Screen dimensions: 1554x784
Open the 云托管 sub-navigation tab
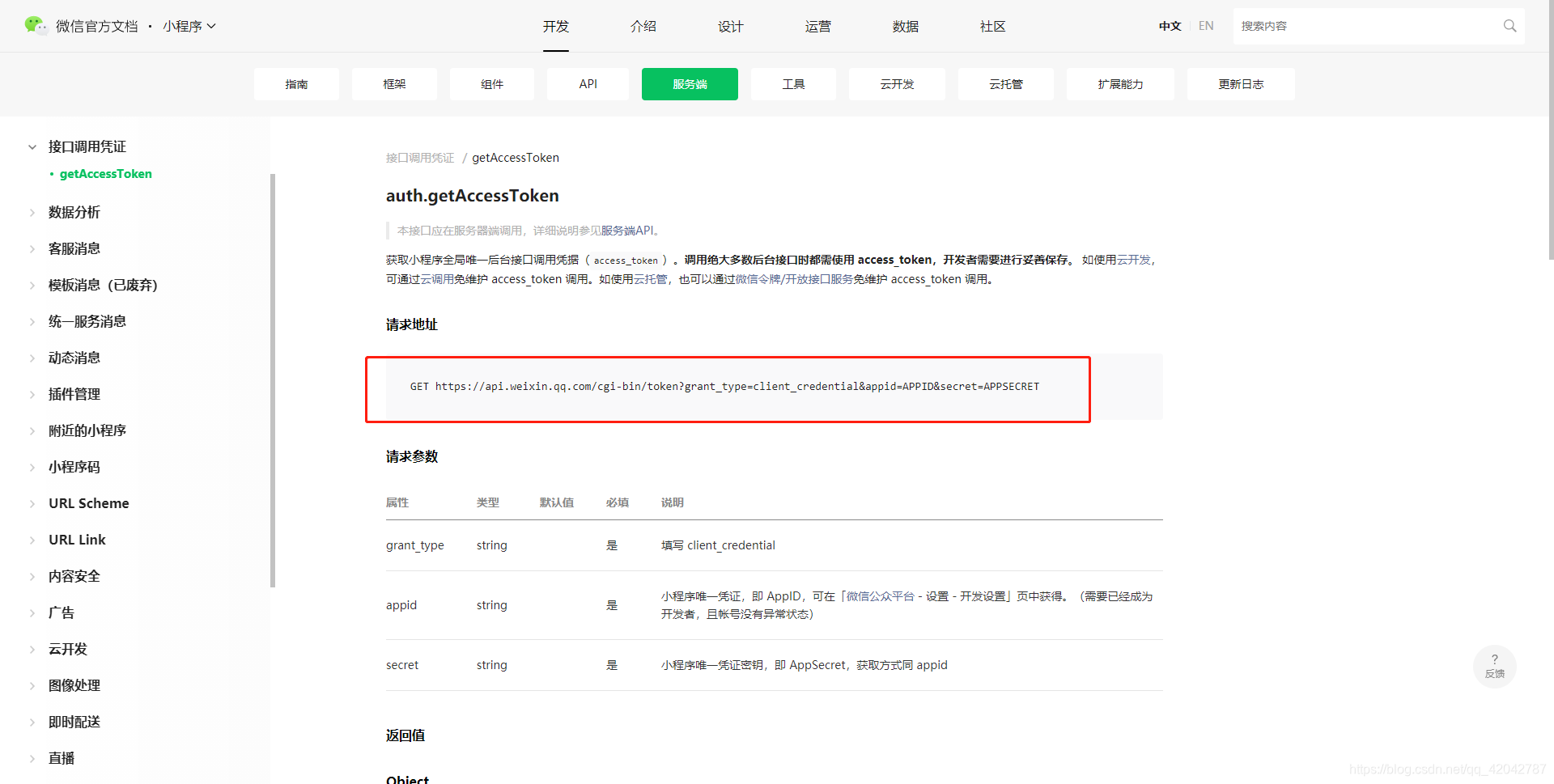tap(1006, 84)
